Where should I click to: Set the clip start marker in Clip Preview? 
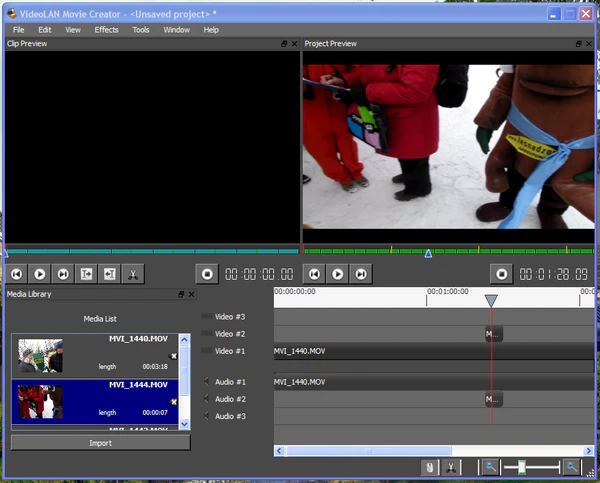tap(87, 273)
